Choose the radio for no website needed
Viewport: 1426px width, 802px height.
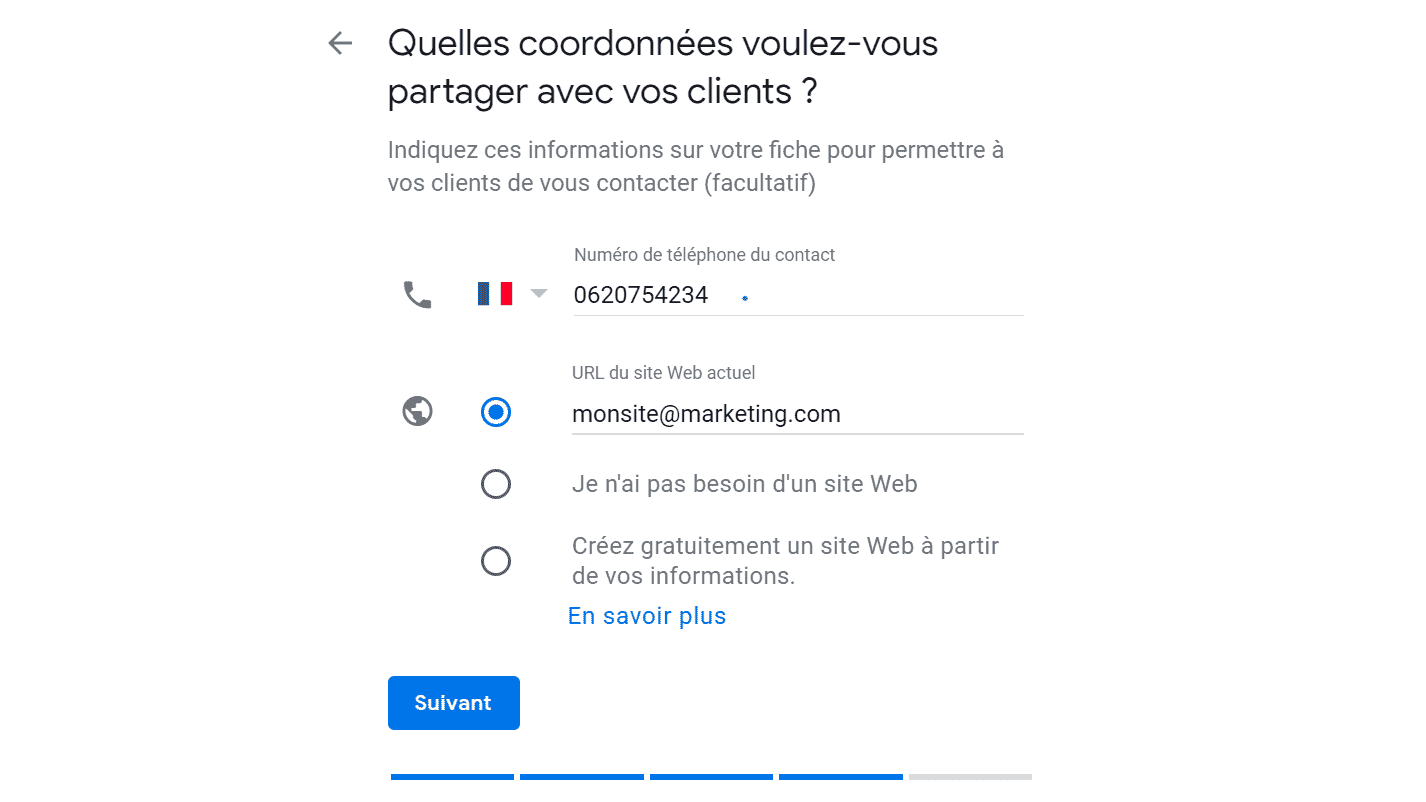pyautogui.click(x=496, y=485)
